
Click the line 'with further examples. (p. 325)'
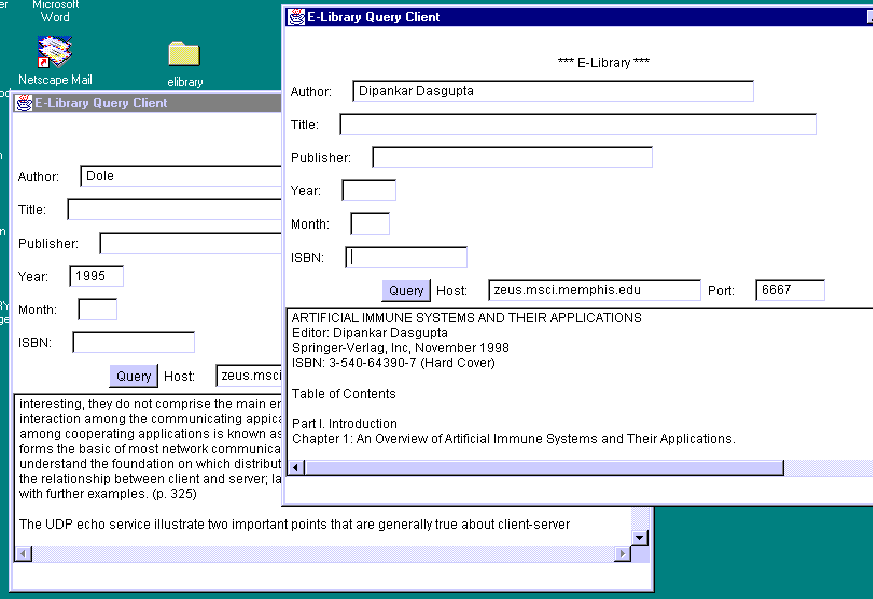click(107, 494)
